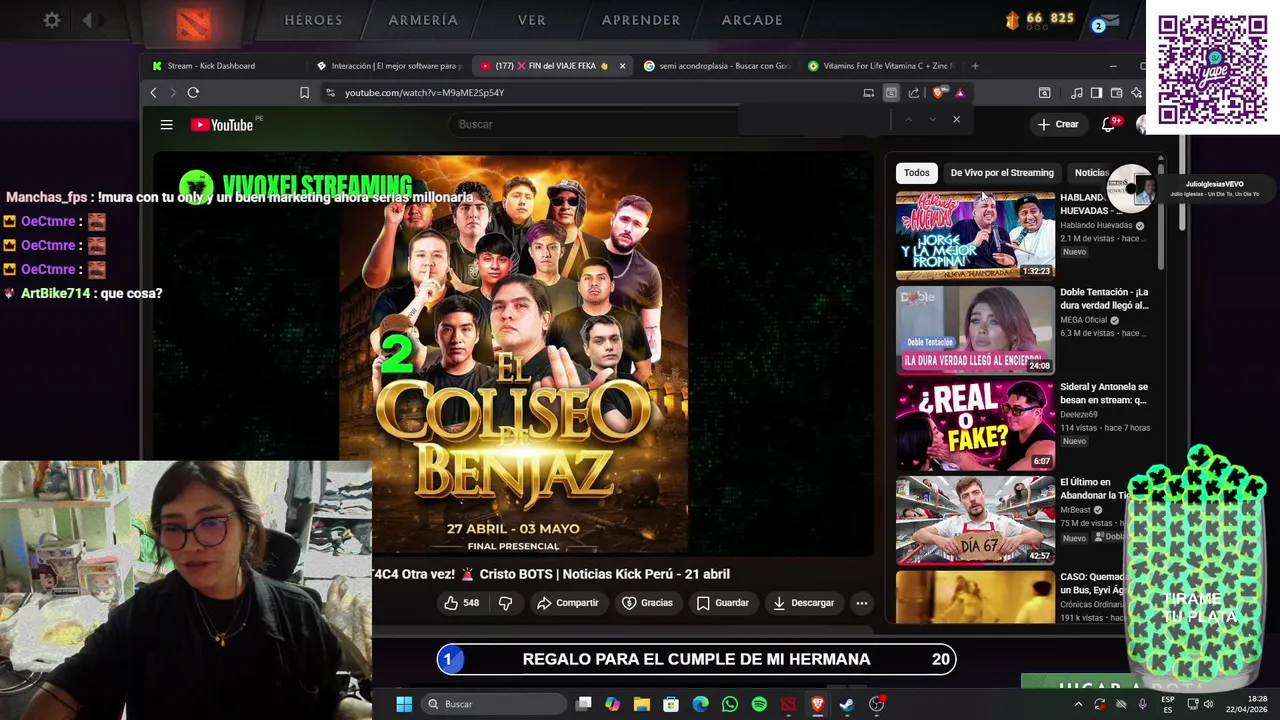Open the ARCADE menu in Dota 2
This screenshot has width=1280, height=720.
click(x=752, y=20)
